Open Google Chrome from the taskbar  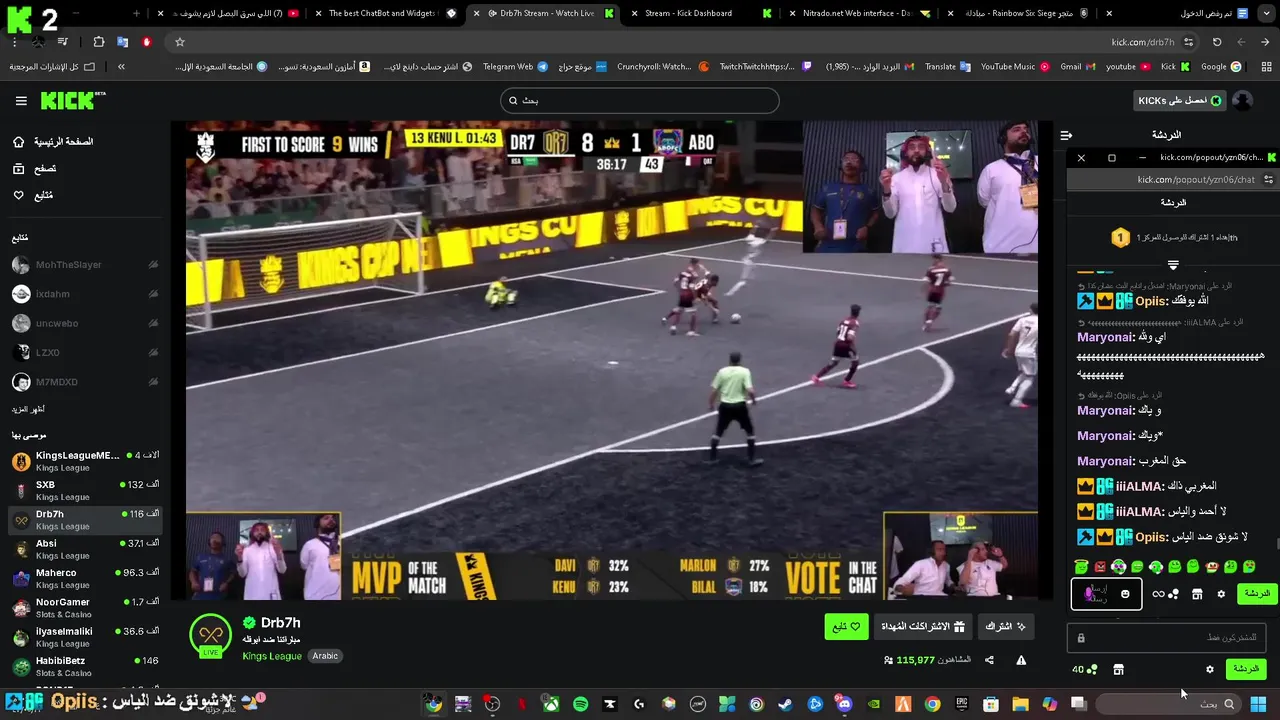point(932,705)
